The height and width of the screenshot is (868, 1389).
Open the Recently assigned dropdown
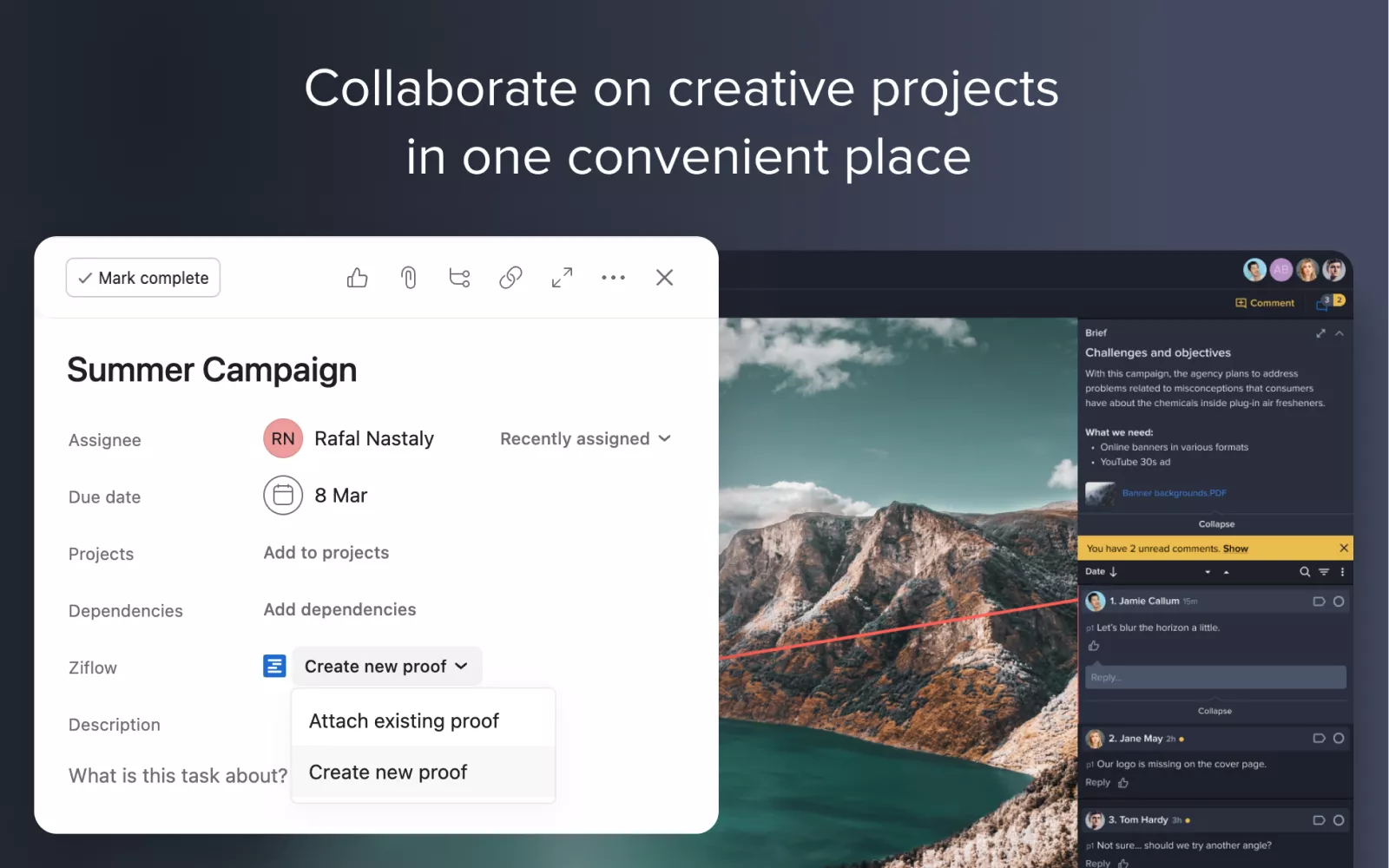coord(585,439)
